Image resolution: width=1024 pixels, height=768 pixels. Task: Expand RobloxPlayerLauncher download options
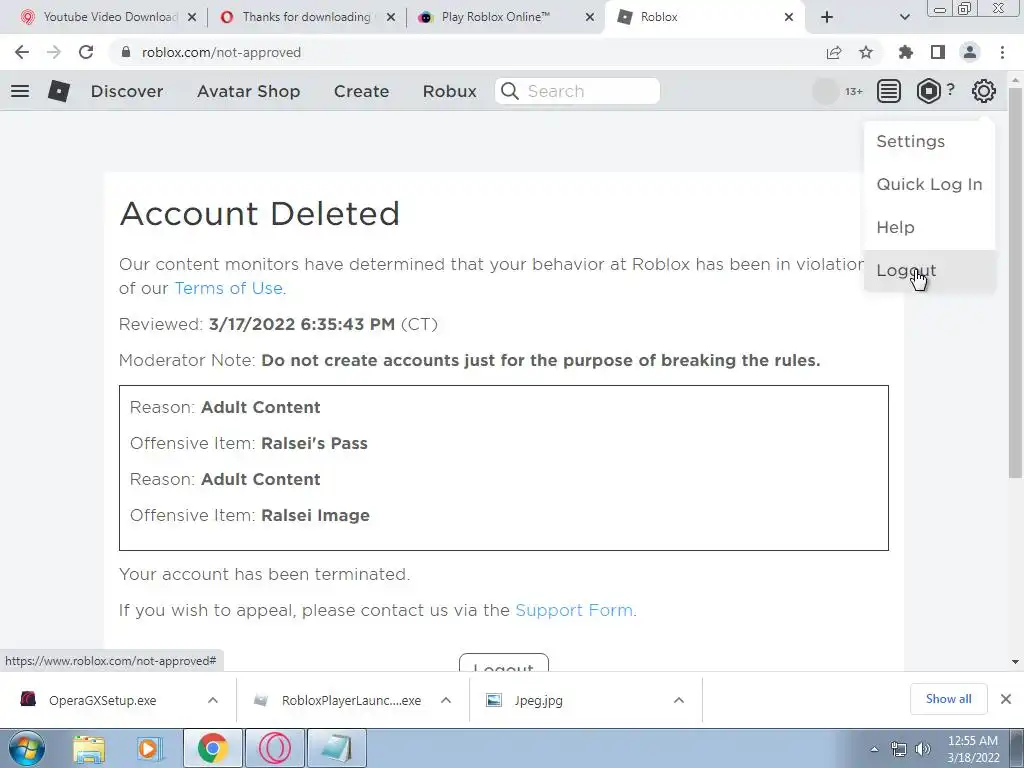[x=446, y=700]
